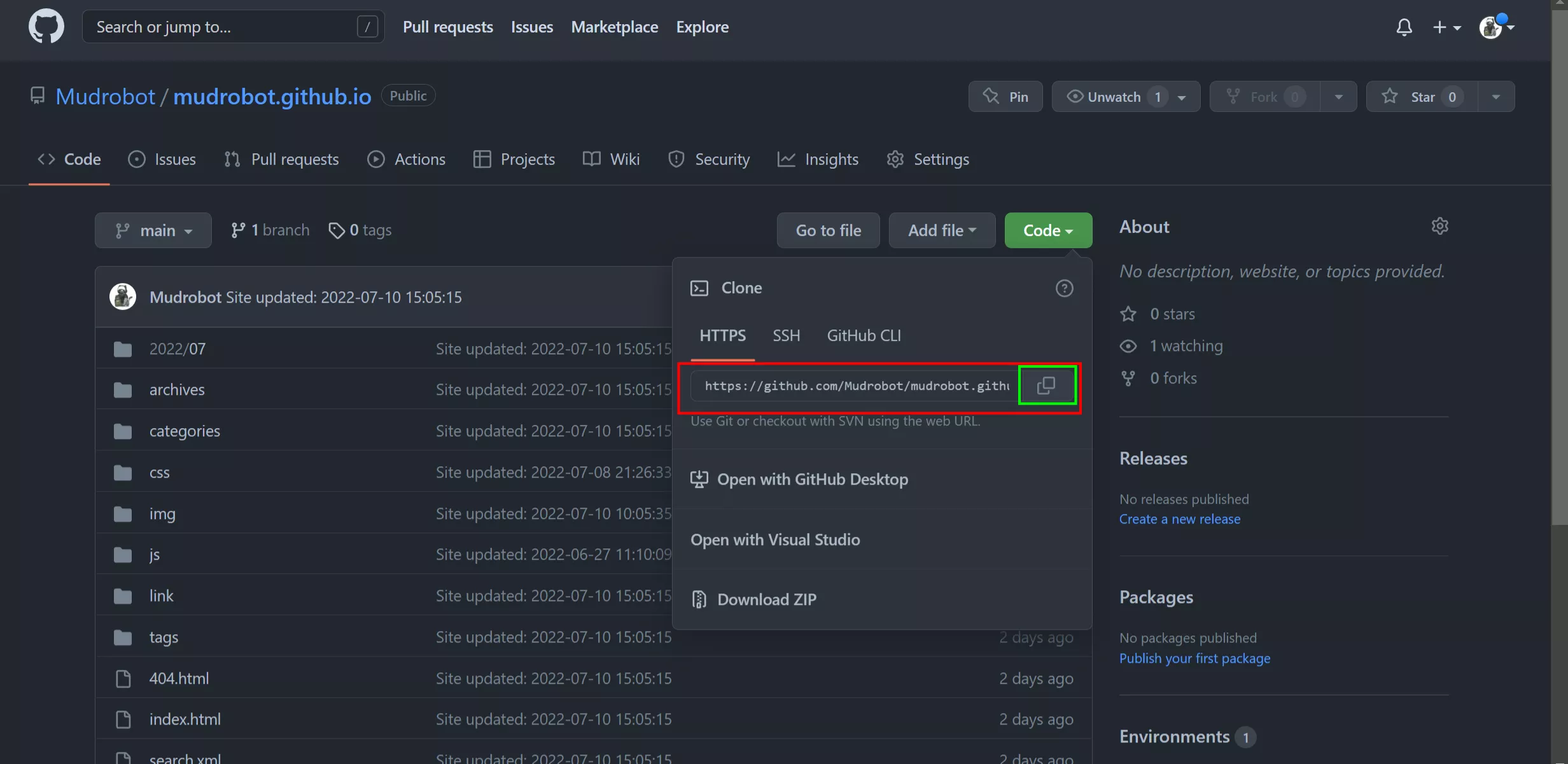1568x764 pixels.
Task: Open the 1 branch list
Action: click(x=270, y=230)
